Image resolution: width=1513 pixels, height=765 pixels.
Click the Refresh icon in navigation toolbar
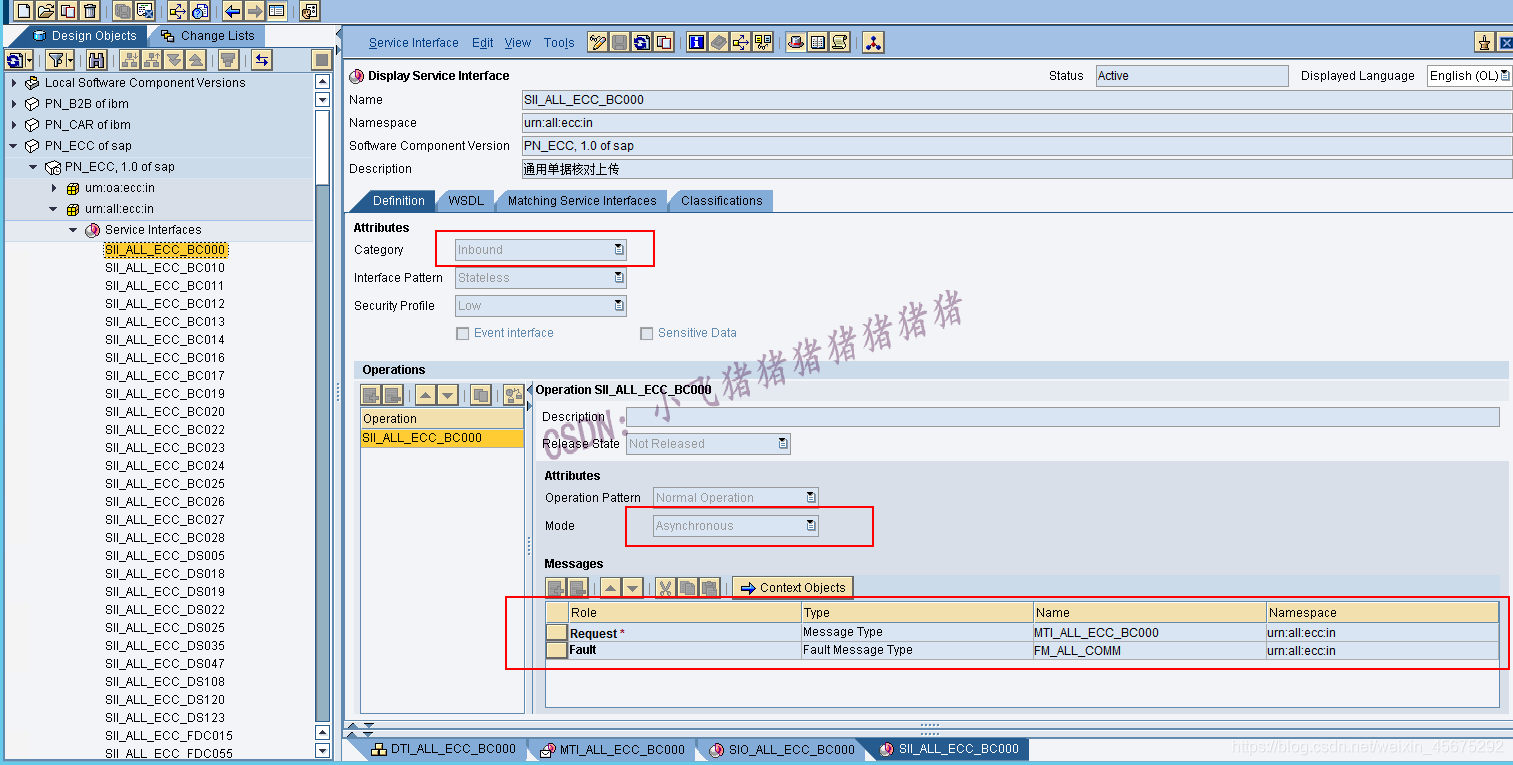click(x=18, y=60)
